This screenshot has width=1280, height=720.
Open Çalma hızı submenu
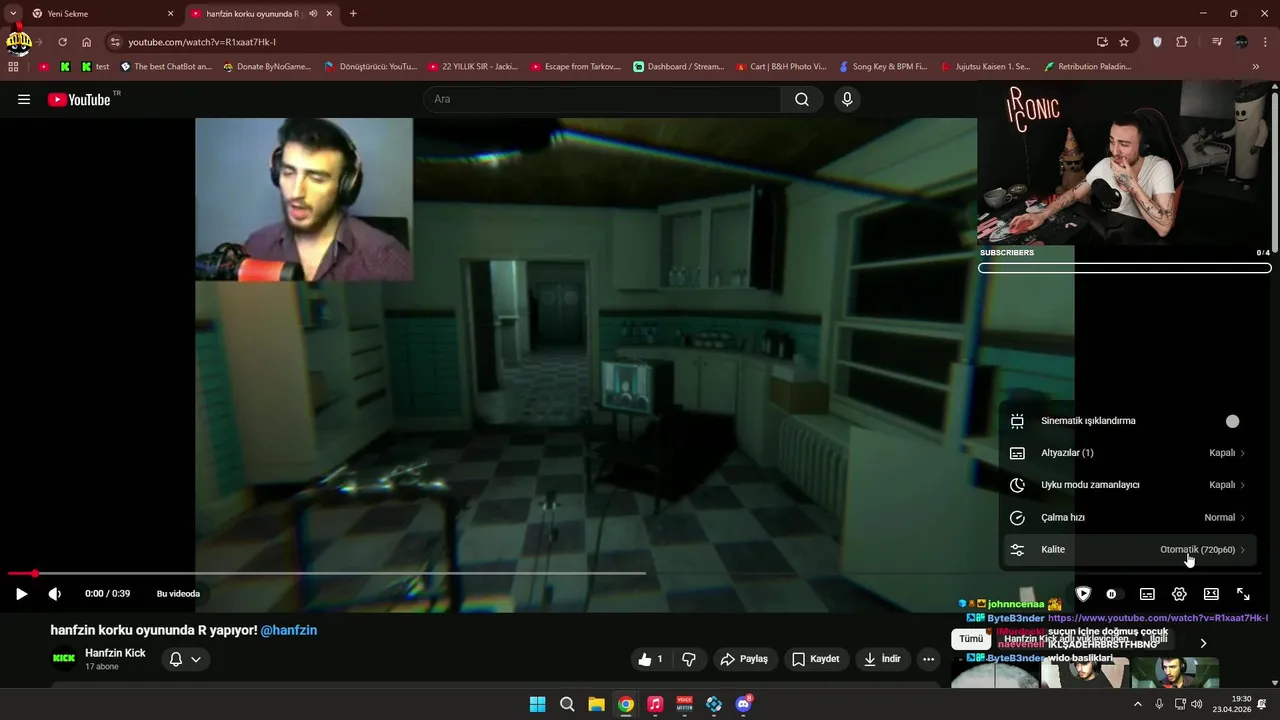(x=1127, y=517)
